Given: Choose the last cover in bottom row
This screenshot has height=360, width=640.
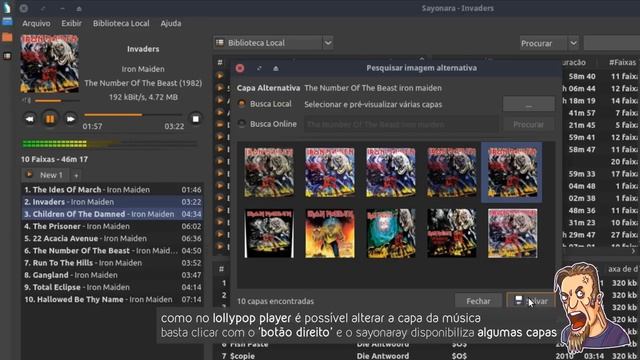Looking at the screenshot, I should [x=512, y=233].
